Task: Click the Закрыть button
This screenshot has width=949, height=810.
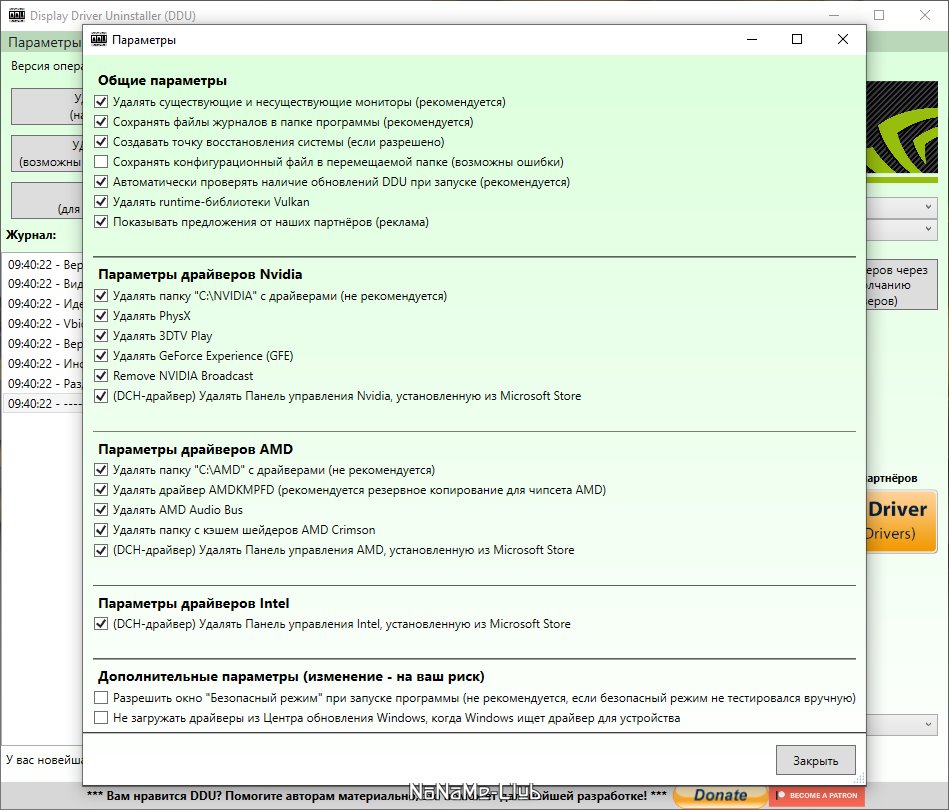Action: tap(816, 760)
